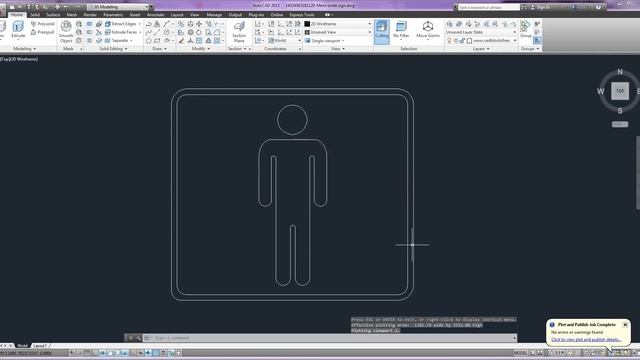Open the 2D Wireframe visual style dropdown
640x360 pixels.
click(x=338, y=24)
